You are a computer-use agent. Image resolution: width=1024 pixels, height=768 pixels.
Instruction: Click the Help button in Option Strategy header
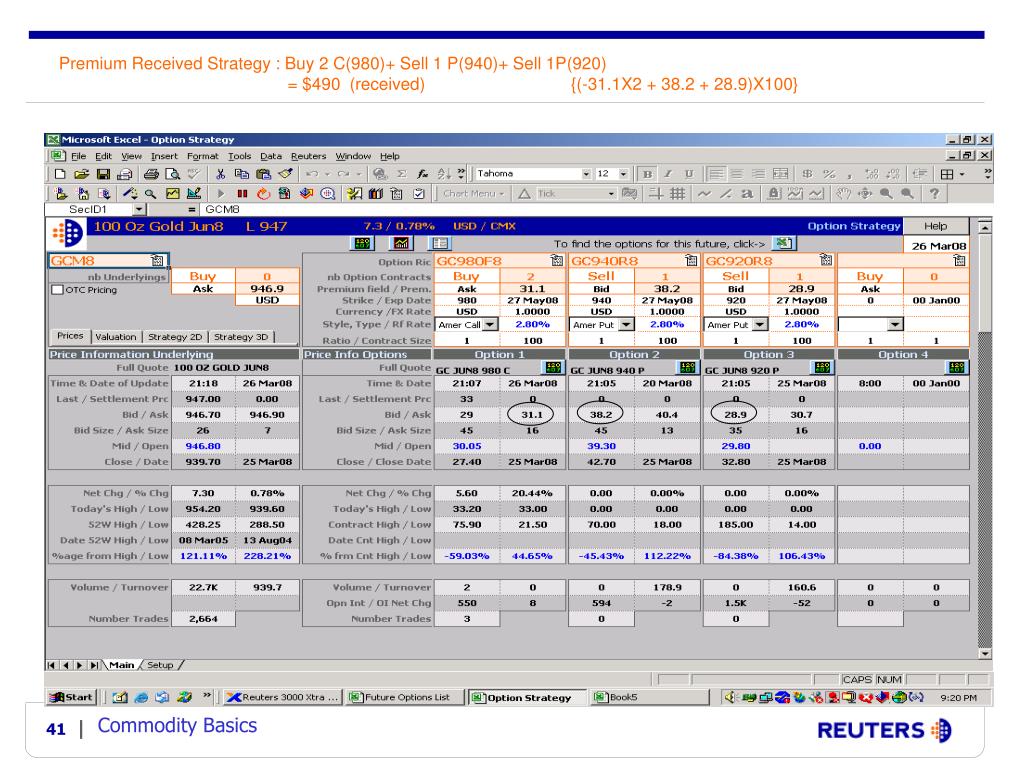pyautogui.click(x=935, y=226)
